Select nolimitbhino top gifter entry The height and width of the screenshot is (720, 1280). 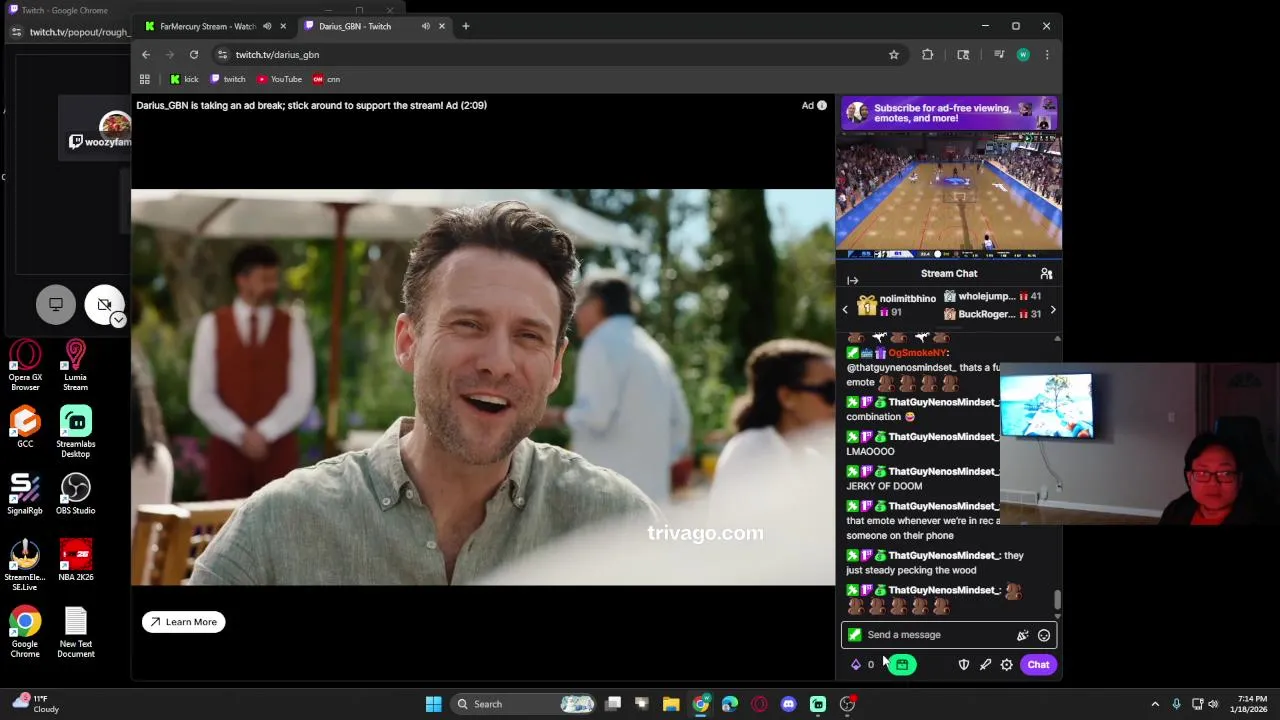898,305
